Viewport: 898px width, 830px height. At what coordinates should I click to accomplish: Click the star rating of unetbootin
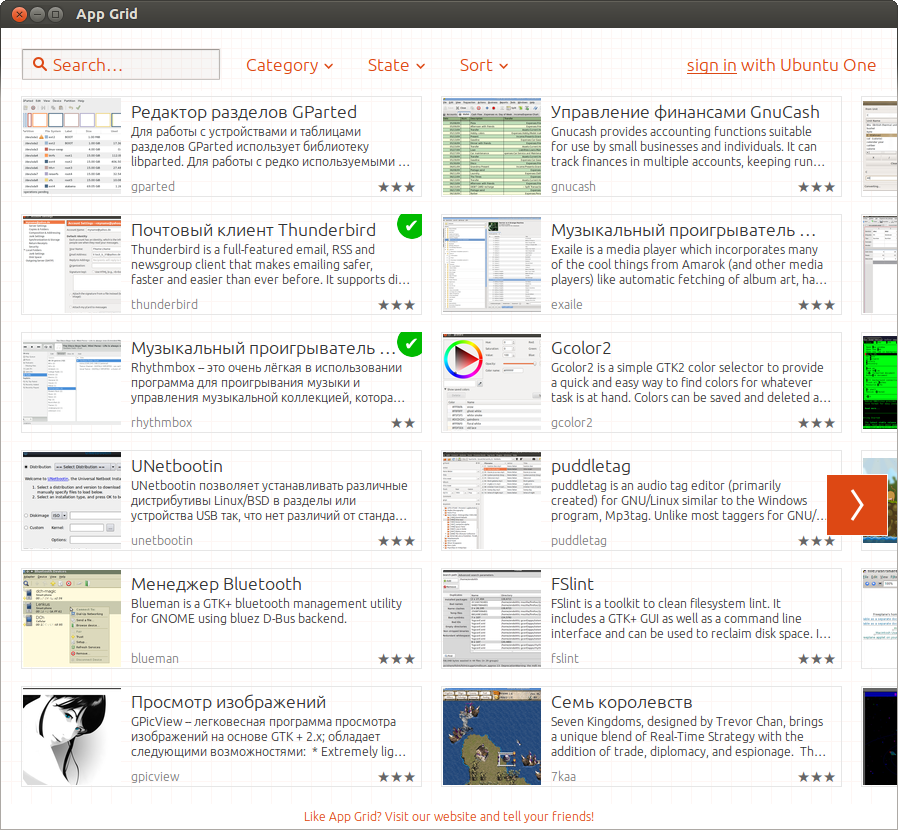[x=397, y=541]
